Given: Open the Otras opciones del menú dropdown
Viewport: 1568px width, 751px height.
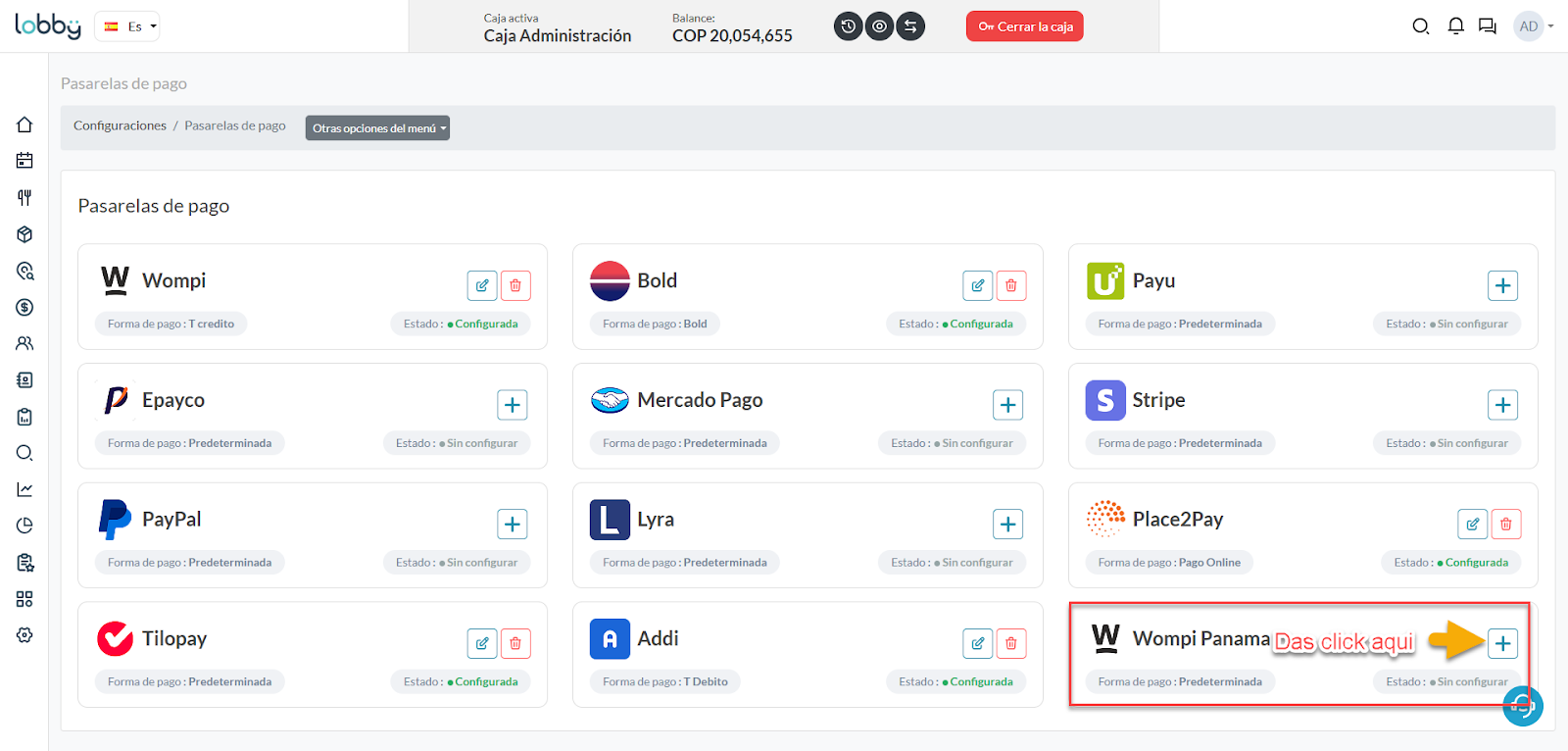Looking at the screenshot, I should click(377, 128).
